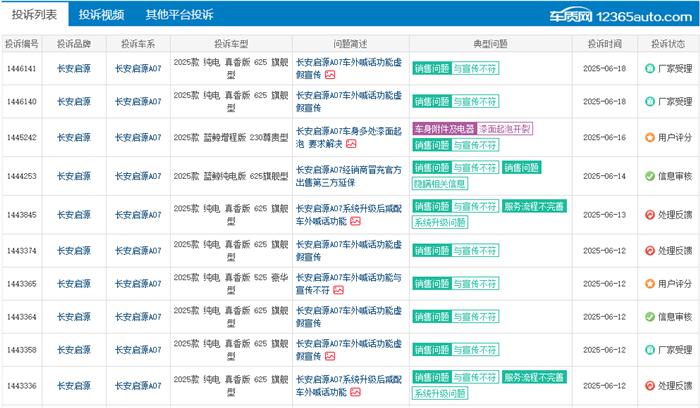Open complaint title link in row 1443358
700x408 pixels.
pyautogui.click(x=349, y=350)
